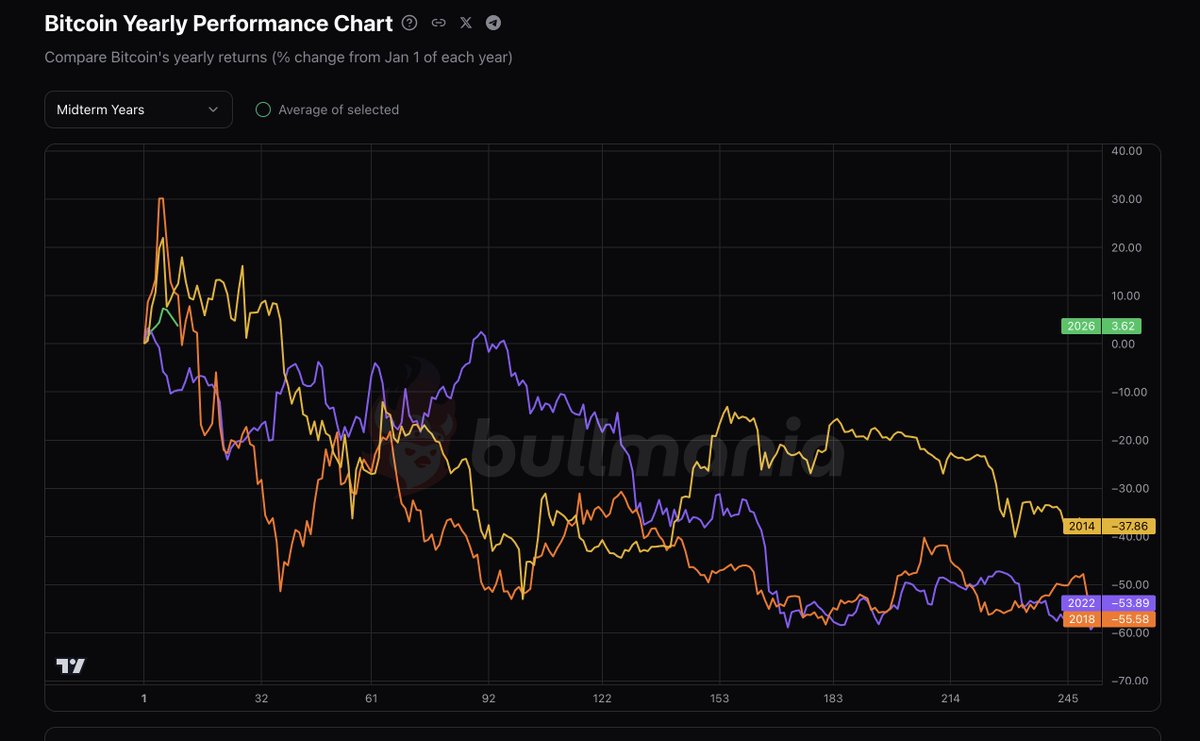The image size is (1200, 741).
Task: Click x-axis day label 122
Action: point(602,698)
